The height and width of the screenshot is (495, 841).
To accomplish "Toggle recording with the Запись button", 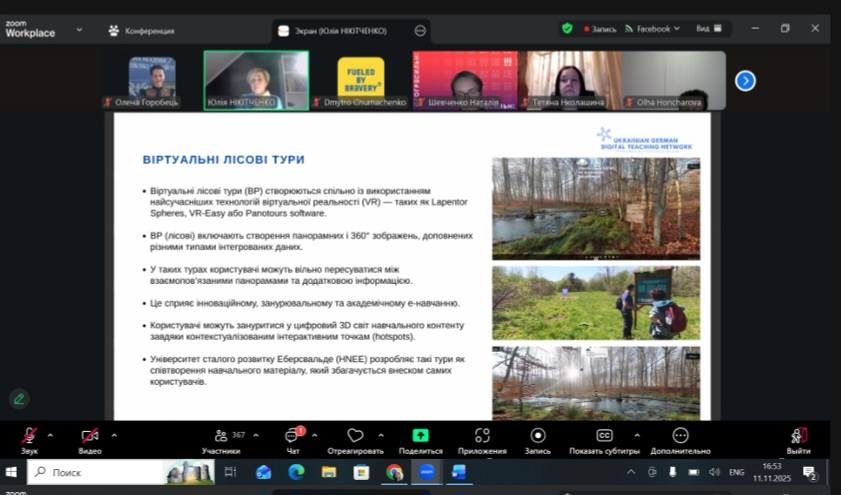I will 538,436.
